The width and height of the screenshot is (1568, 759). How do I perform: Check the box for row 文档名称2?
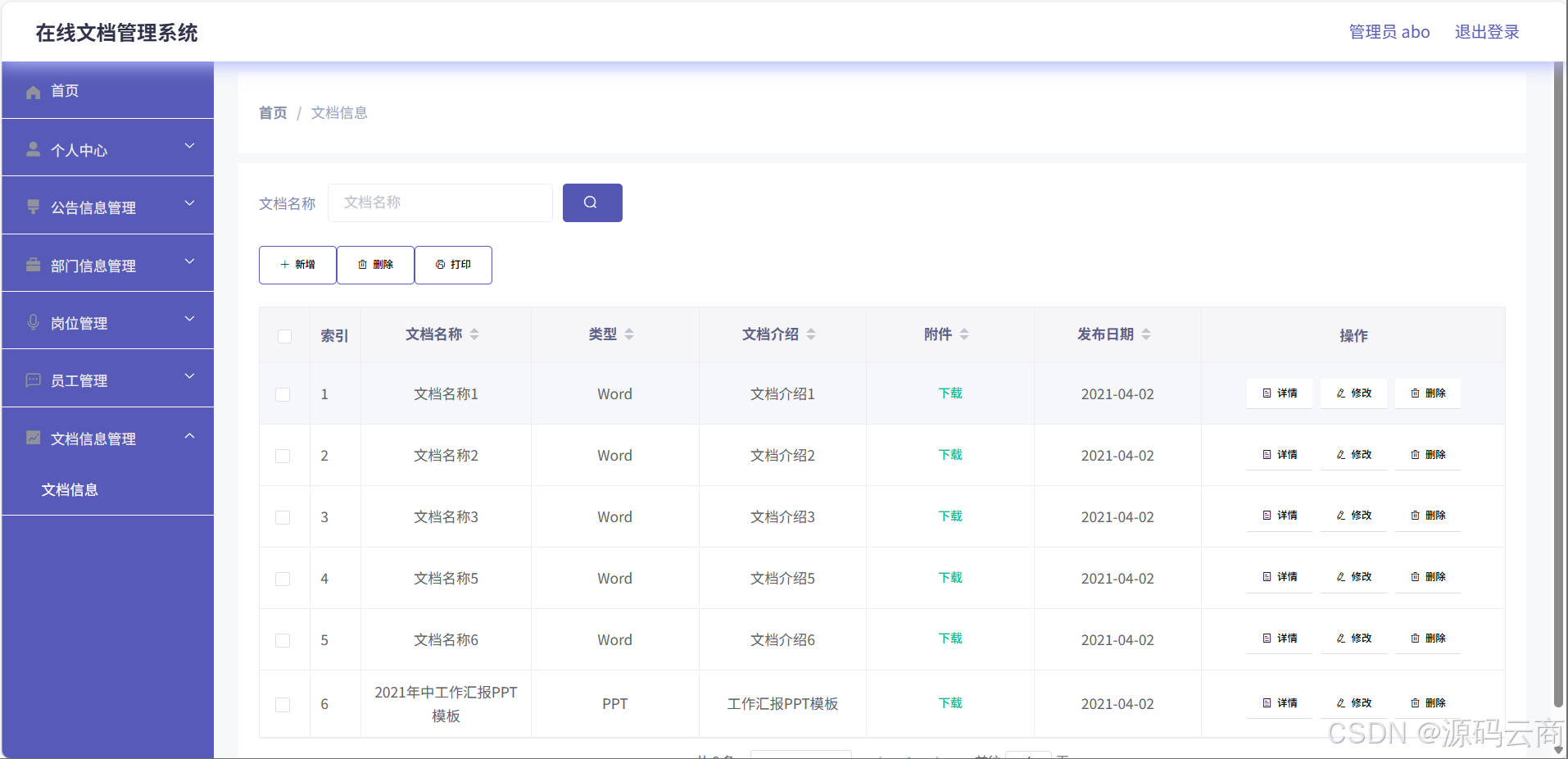[x=283, y=456]
